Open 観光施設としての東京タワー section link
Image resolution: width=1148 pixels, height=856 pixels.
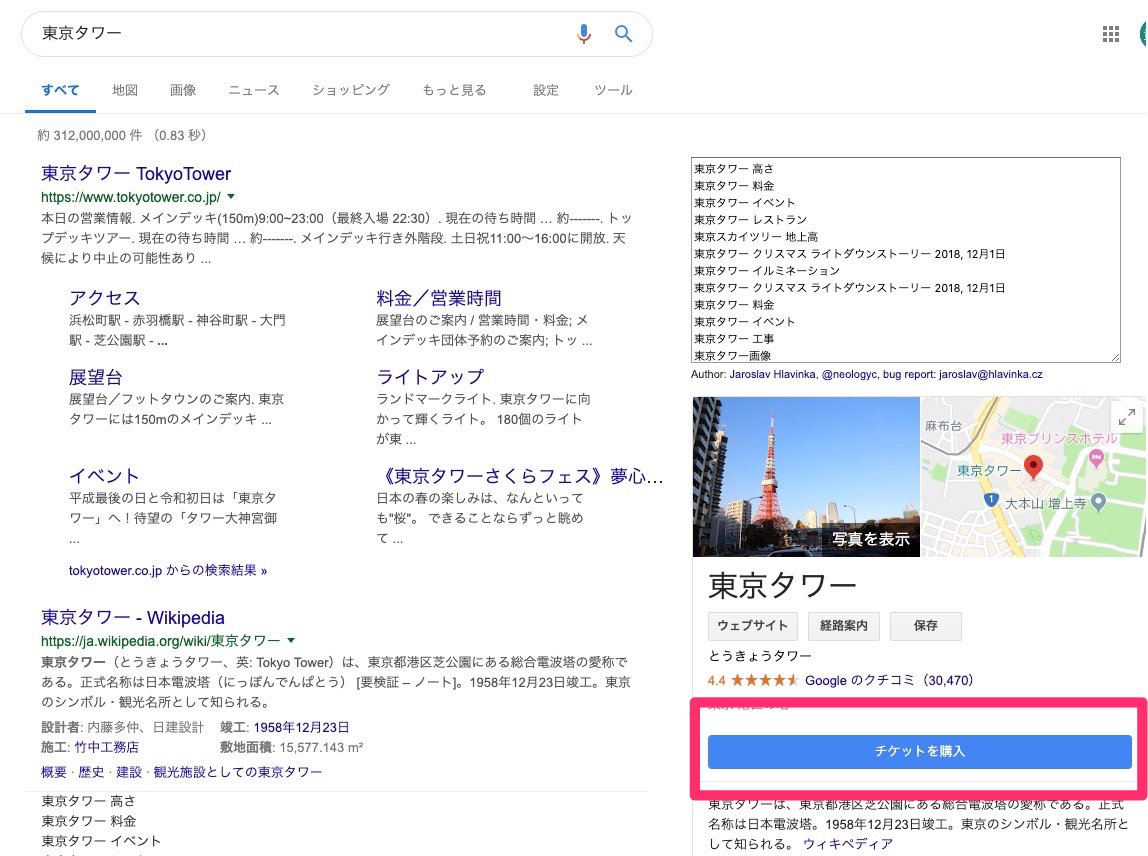(x=237, y=772)
